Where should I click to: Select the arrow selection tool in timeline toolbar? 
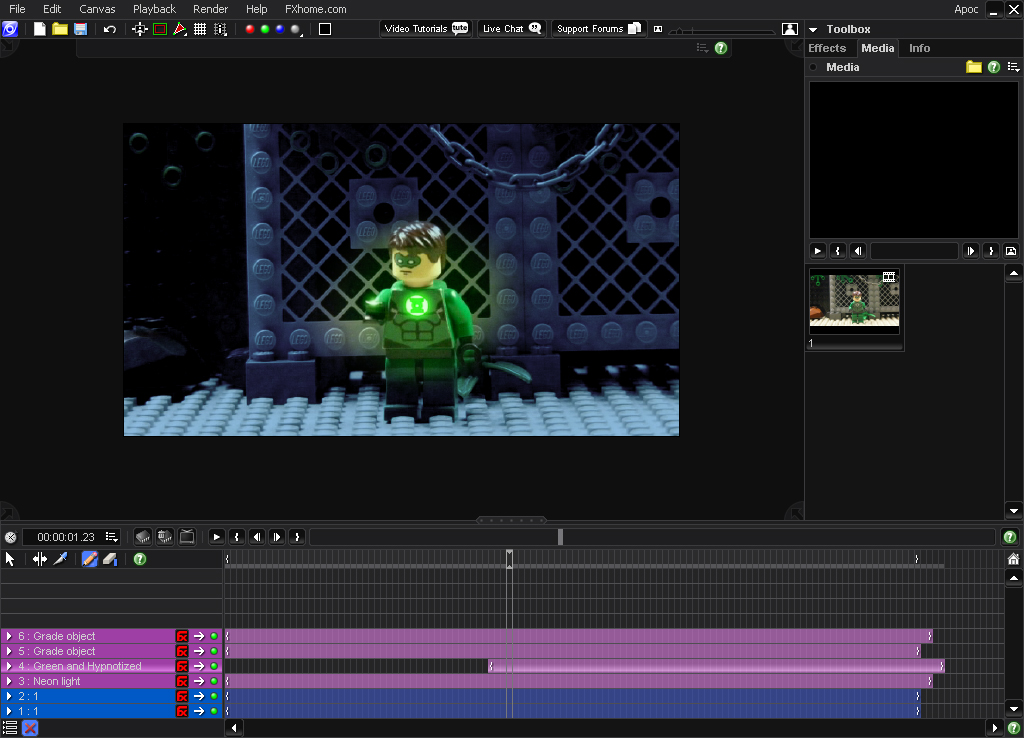tap(10, 559)
